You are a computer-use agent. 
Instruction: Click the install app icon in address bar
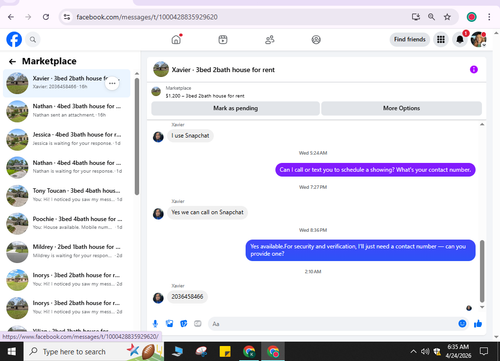[x=415, y=17]
